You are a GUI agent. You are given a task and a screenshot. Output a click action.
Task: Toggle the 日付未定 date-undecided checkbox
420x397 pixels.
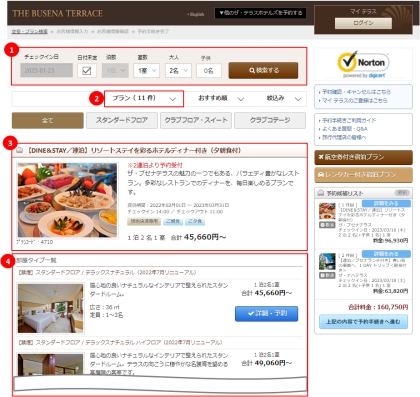pyautogui.click(x=87, y=71)
